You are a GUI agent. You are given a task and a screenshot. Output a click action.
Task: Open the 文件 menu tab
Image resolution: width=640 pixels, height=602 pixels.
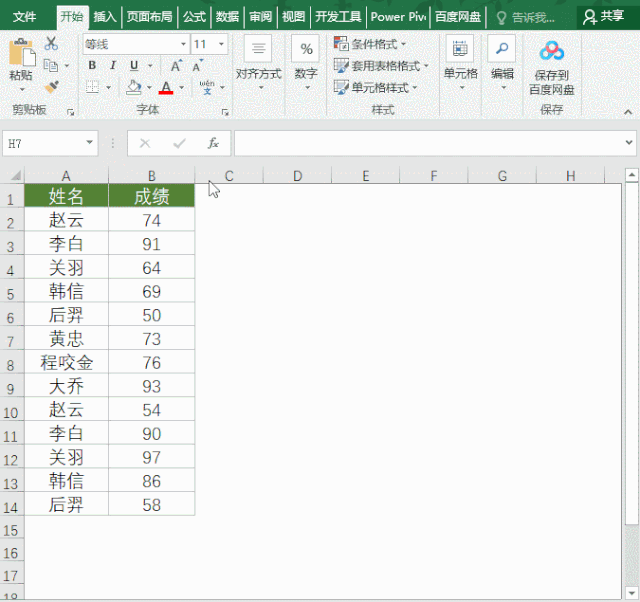point(24,17)
